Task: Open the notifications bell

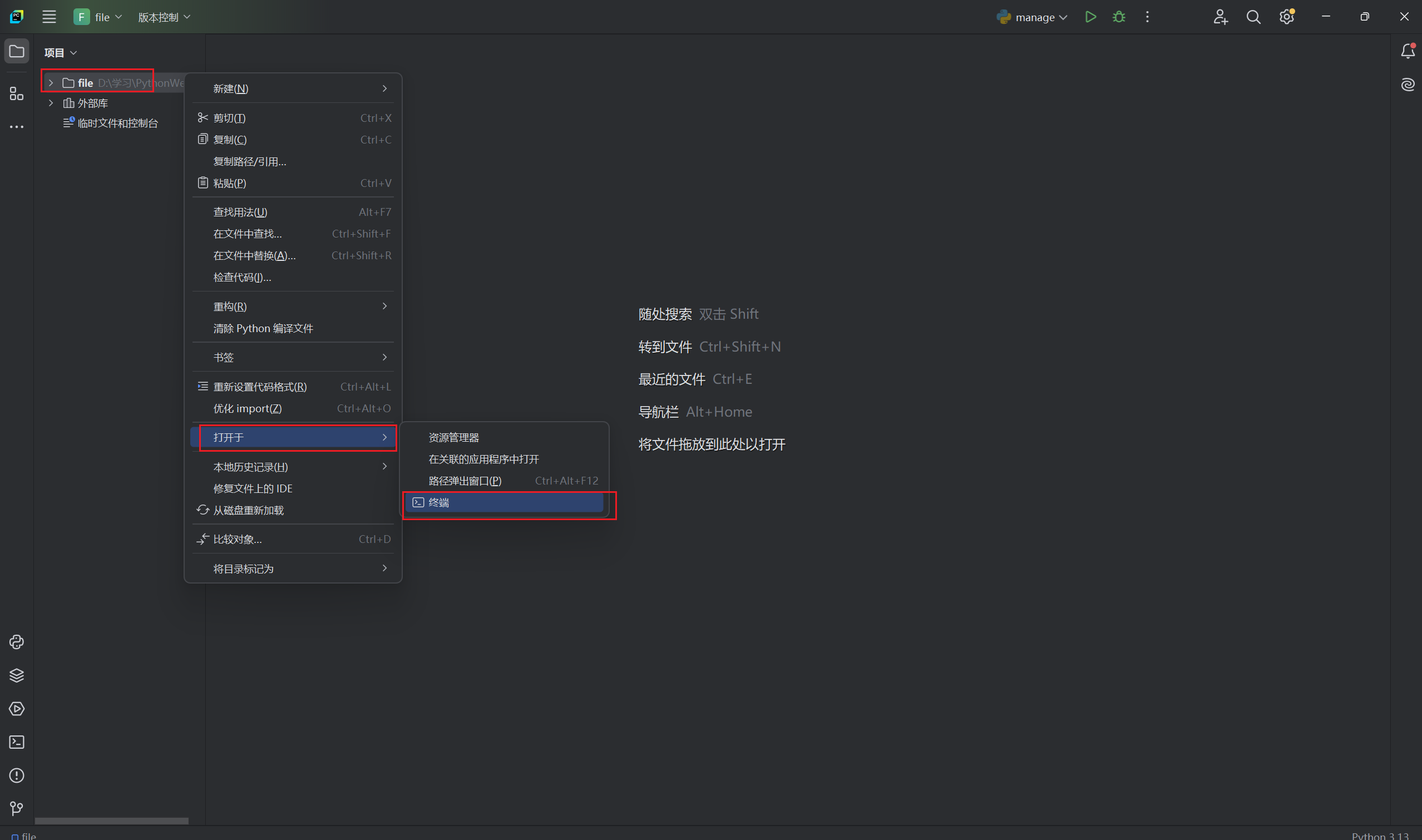Action: (1408, 51)
